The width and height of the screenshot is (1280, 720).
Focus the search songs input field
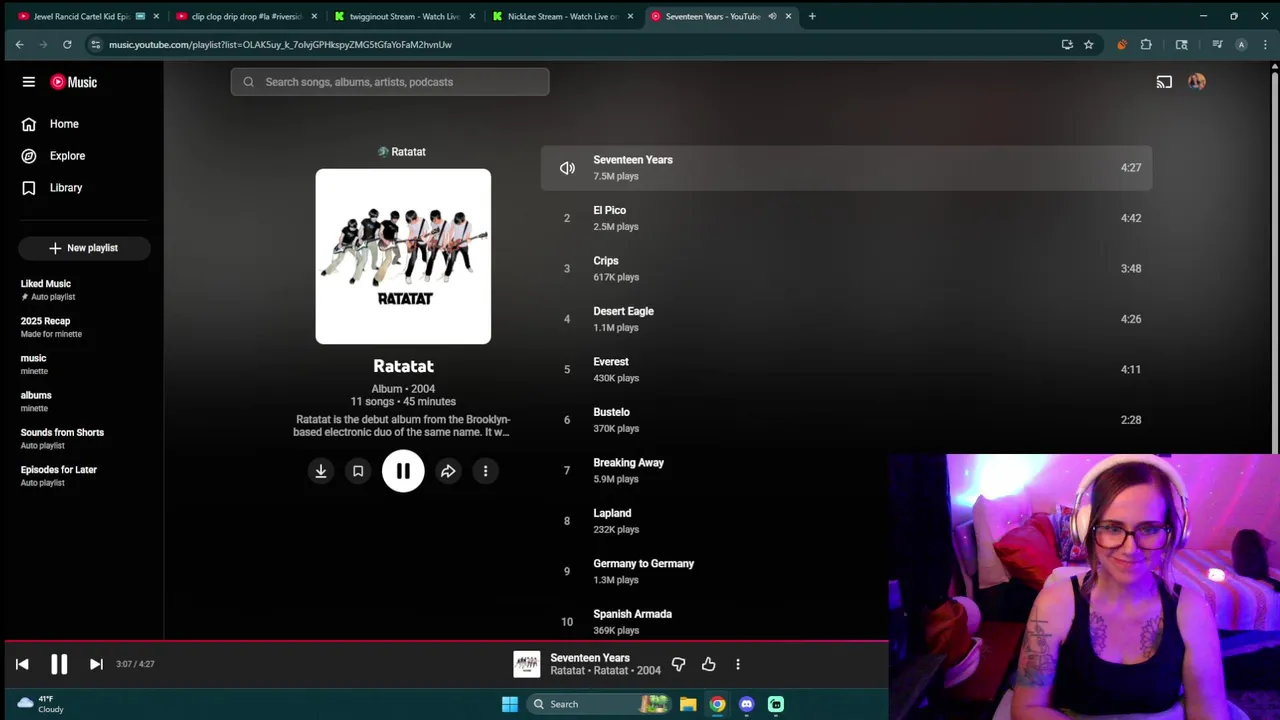pos(390,82)
